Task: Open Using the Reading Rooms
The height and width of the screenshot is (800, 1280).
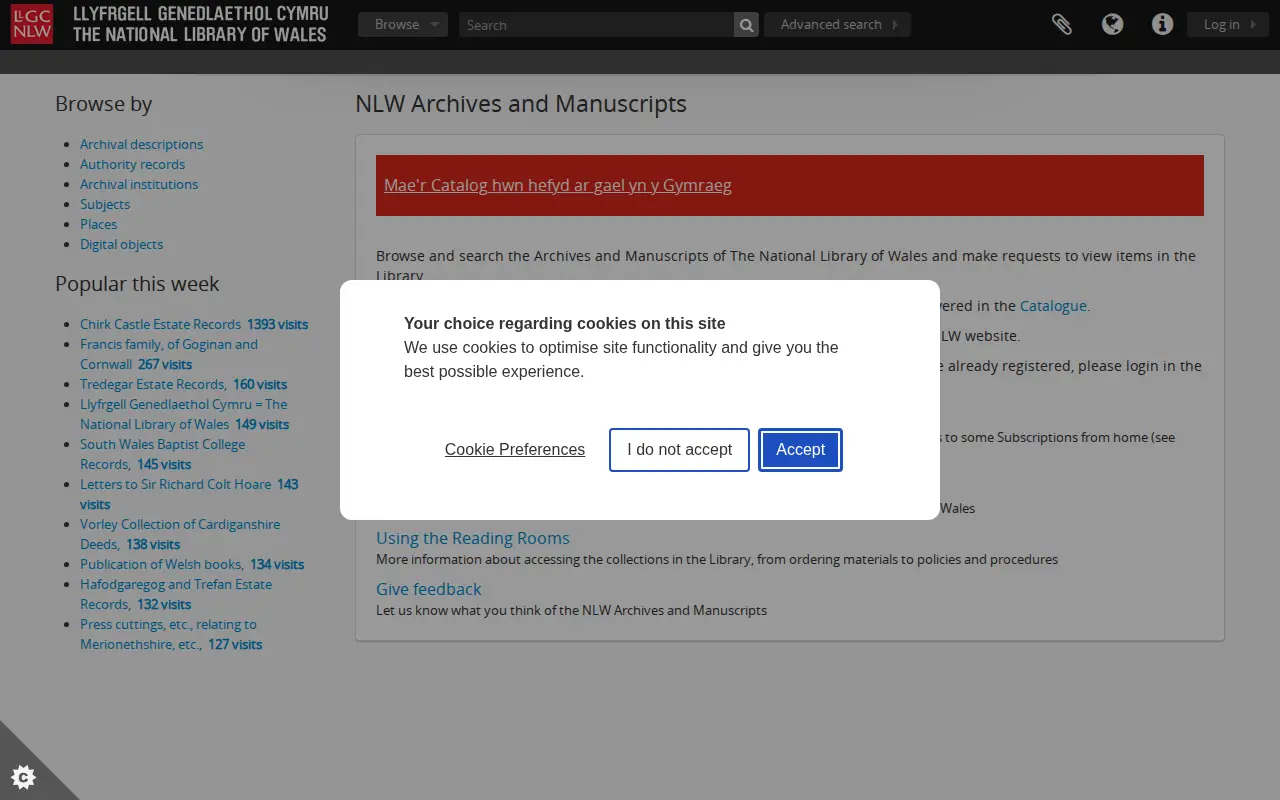Action: (x=473, y=538)
